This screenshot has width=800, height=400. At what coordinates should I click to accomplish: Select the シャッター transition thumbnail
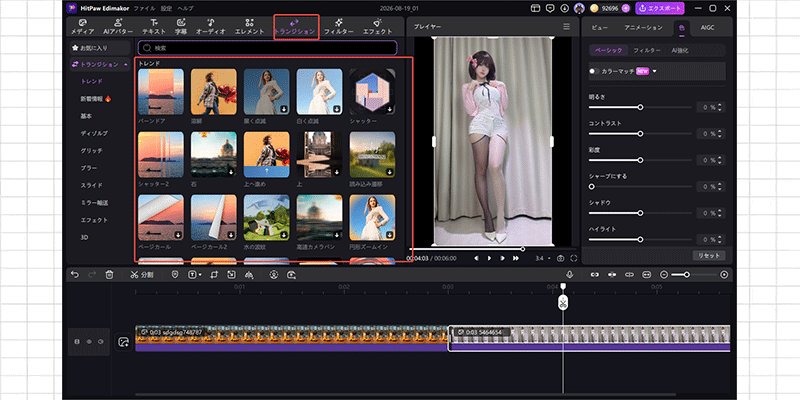[x=372, y=92]
